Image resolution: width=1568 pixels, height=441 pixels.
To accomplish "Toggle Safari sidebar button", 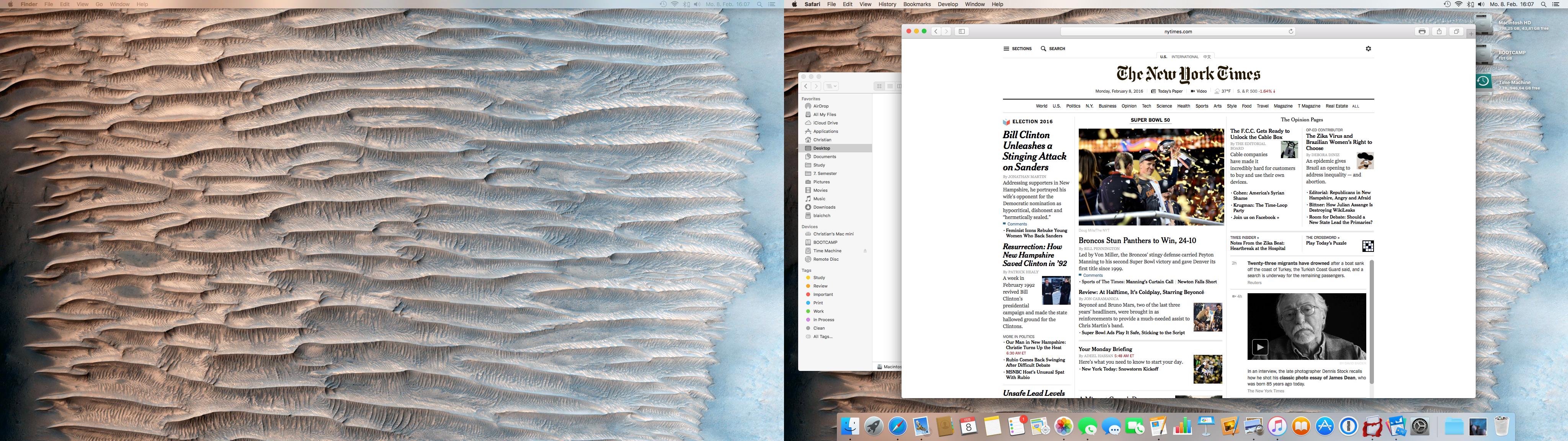I will 962,32.
